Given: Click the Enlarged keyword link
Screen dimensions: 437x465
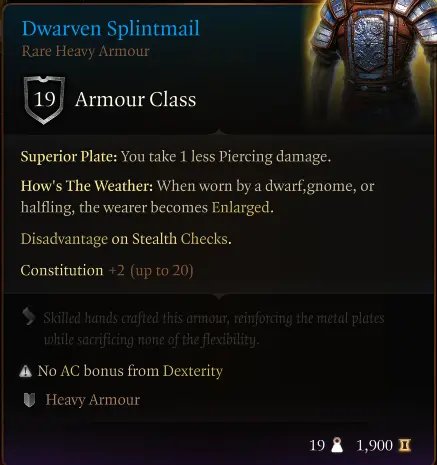Looking at the screenshot, I should click(x=241, y=208).
